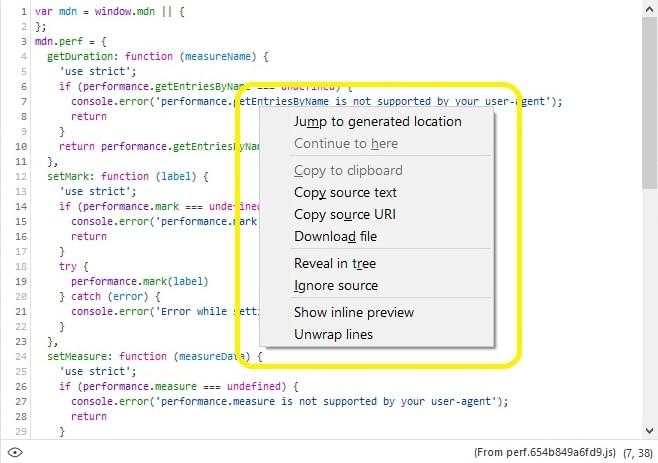Select 'Jump to generated location' menu entry
This screenshot has width=658, height=463.
[x=377, y=121]
